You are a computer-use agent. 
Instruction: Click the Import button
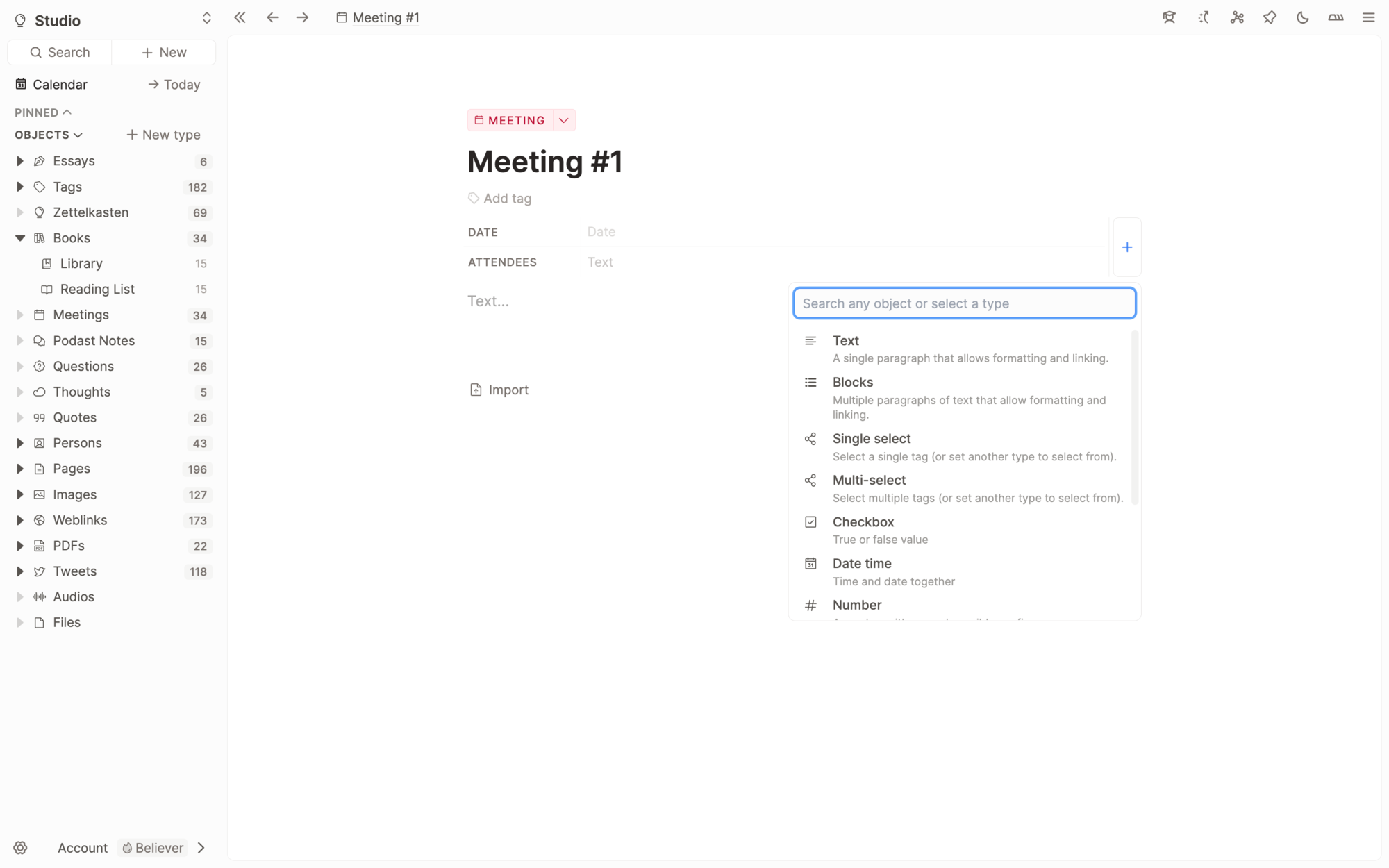click(499, 390)
